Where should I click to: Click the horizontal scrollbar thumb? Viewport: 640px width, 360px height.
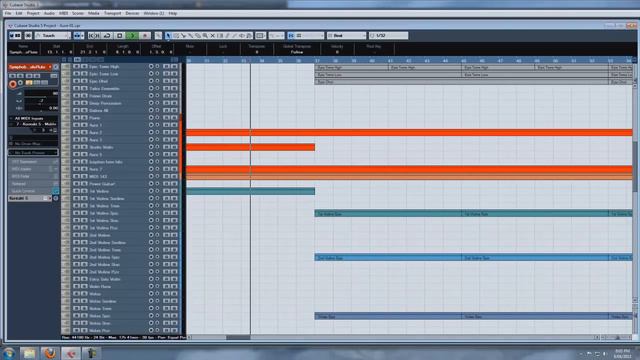(x=238, y=338)
